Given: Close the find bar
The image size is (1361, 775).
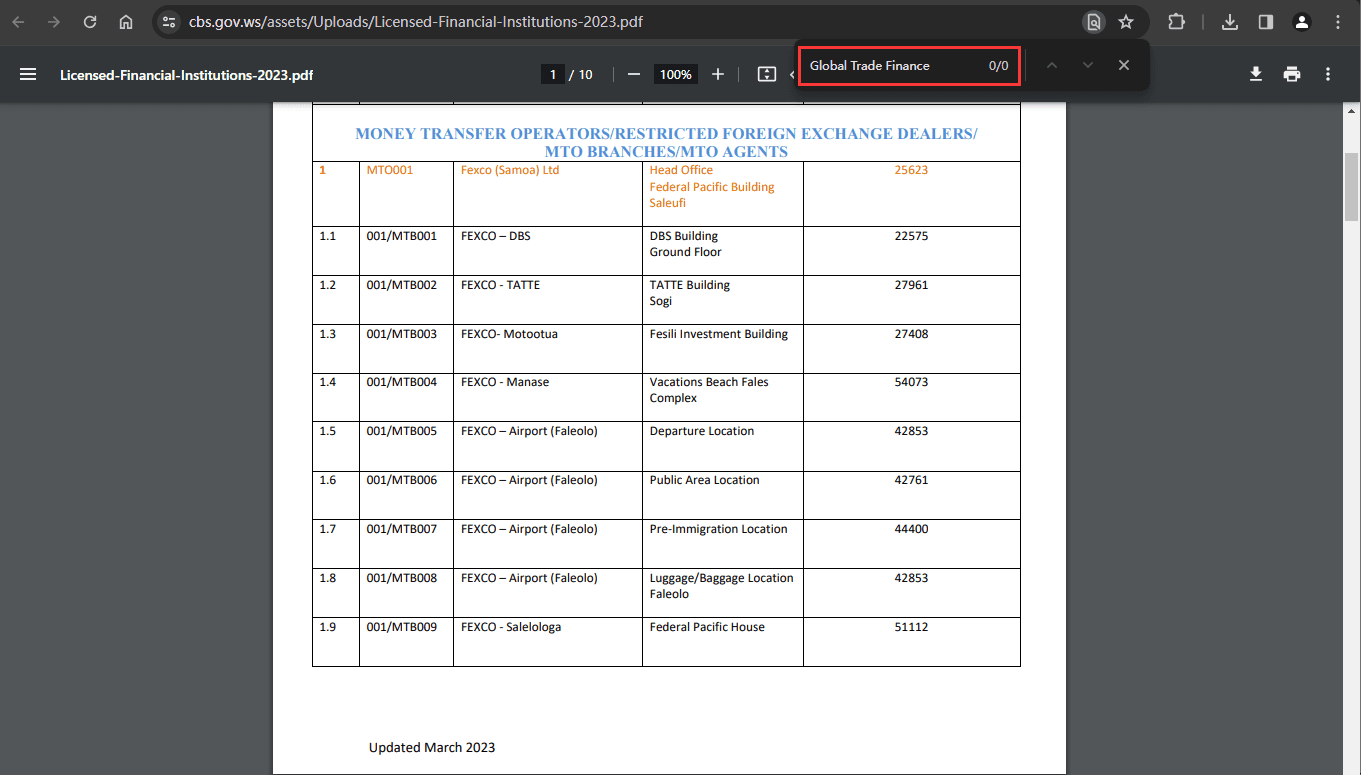Looking at the screenshot, I should [1124, 65].
